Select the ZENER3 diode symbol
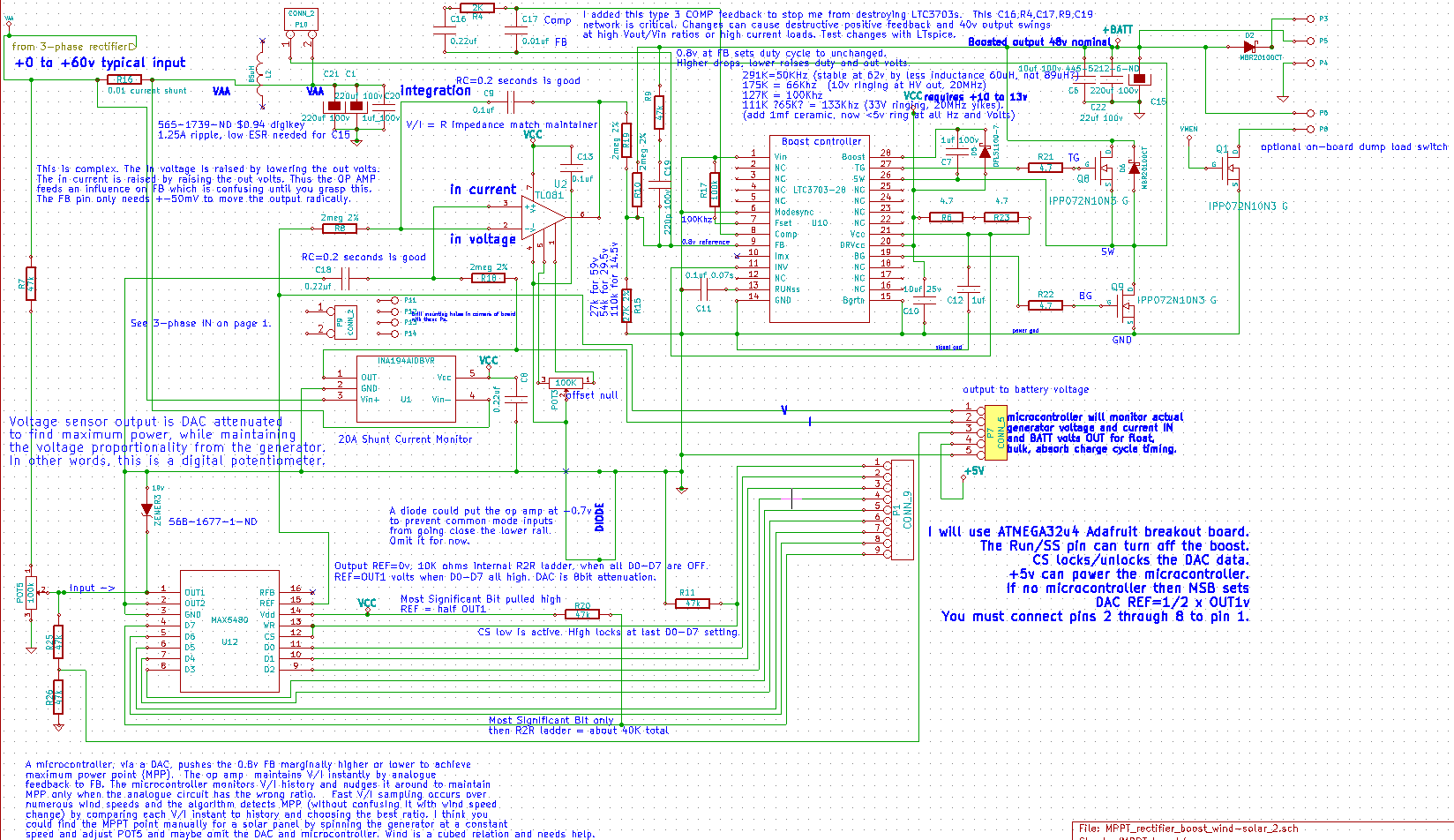Screen dimensions: 1454x840 [146, 509]
